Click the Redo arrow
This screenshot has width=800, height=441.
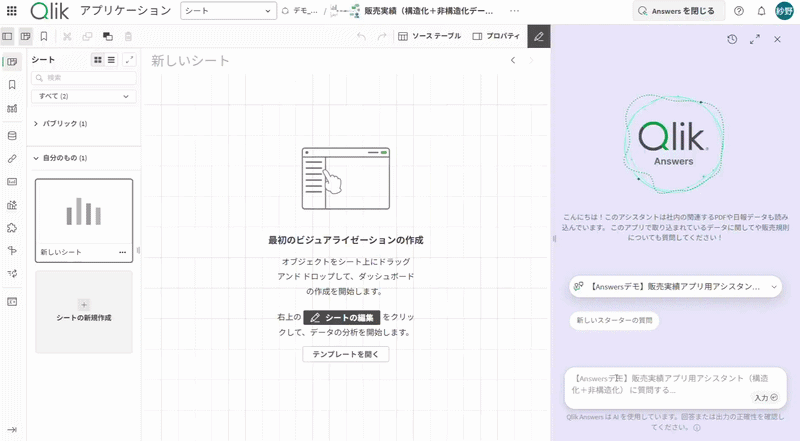click(x=382, y=36)
